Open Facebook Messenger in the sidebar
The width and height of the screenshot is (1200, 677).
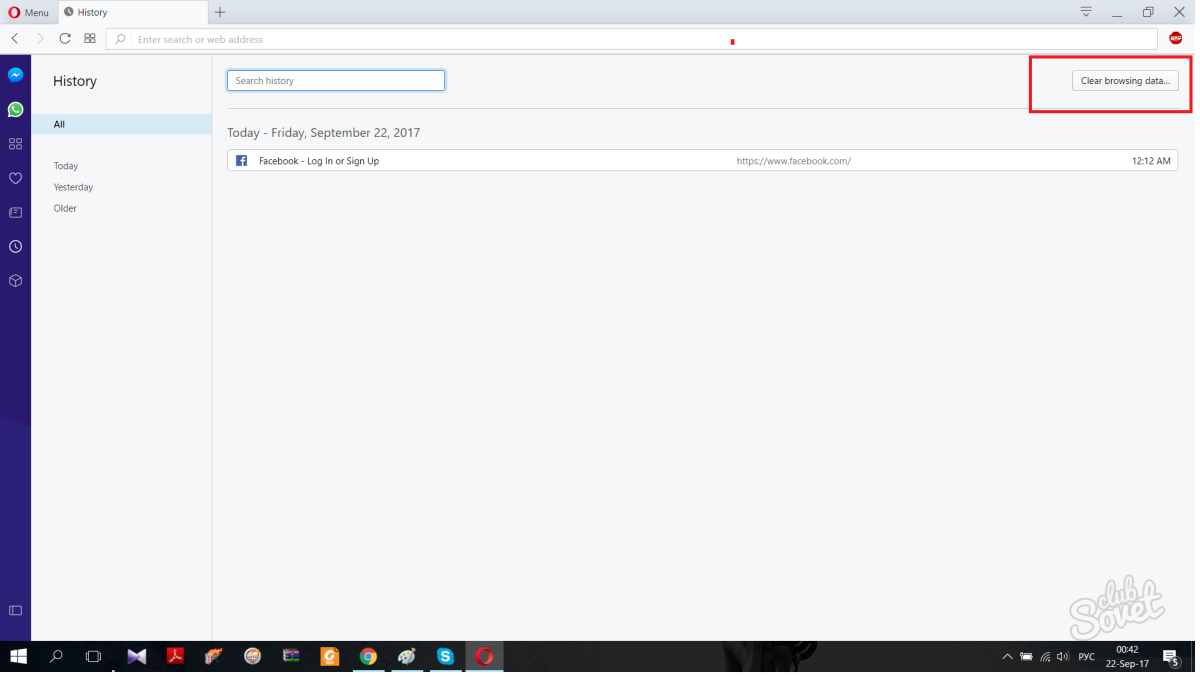(x=15, y=75)
